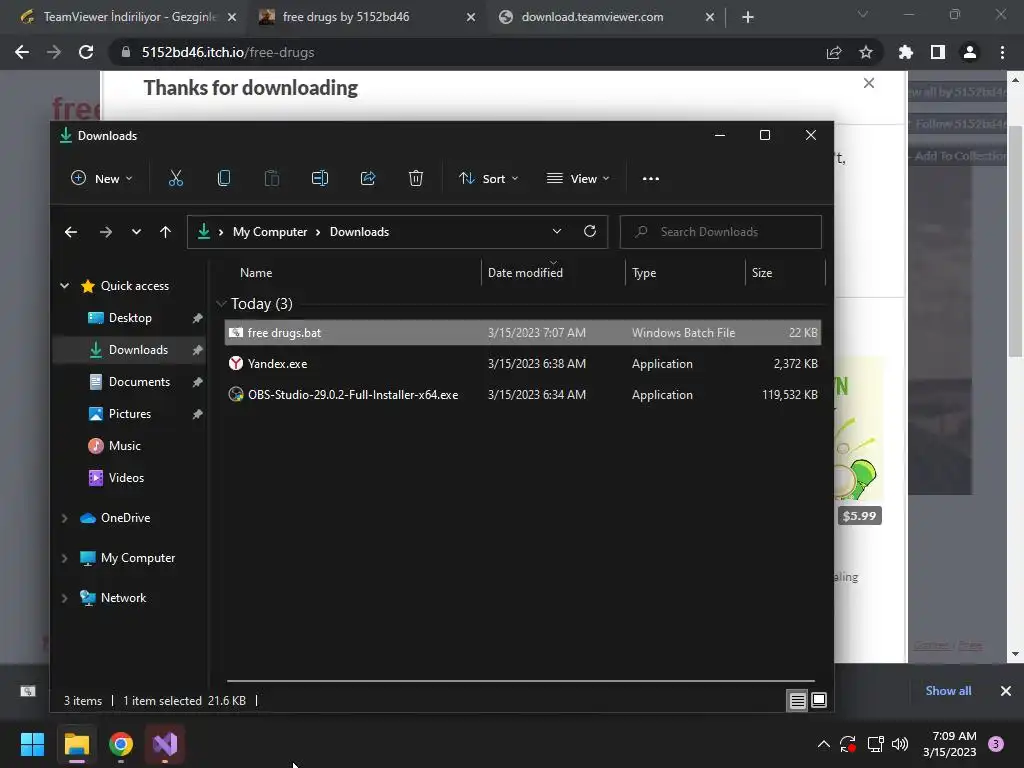This screenshot has width=1024, height=768.
Task: Sort by Type column header
Action: 644,273
